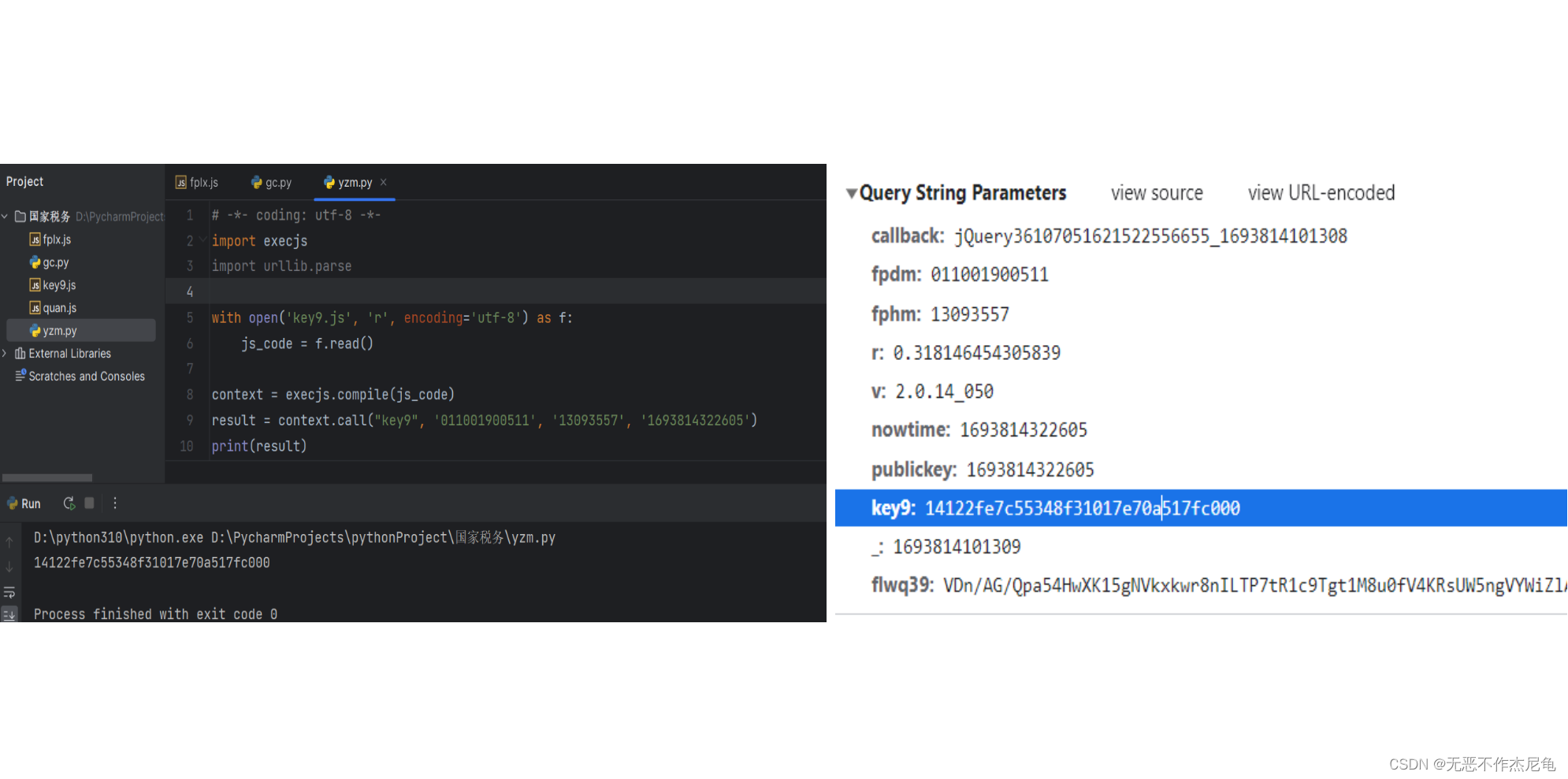The width and height of the screenshot is (1568, 779).
Task: Toggle code folding at import line
Action: (x=203, y=239)
